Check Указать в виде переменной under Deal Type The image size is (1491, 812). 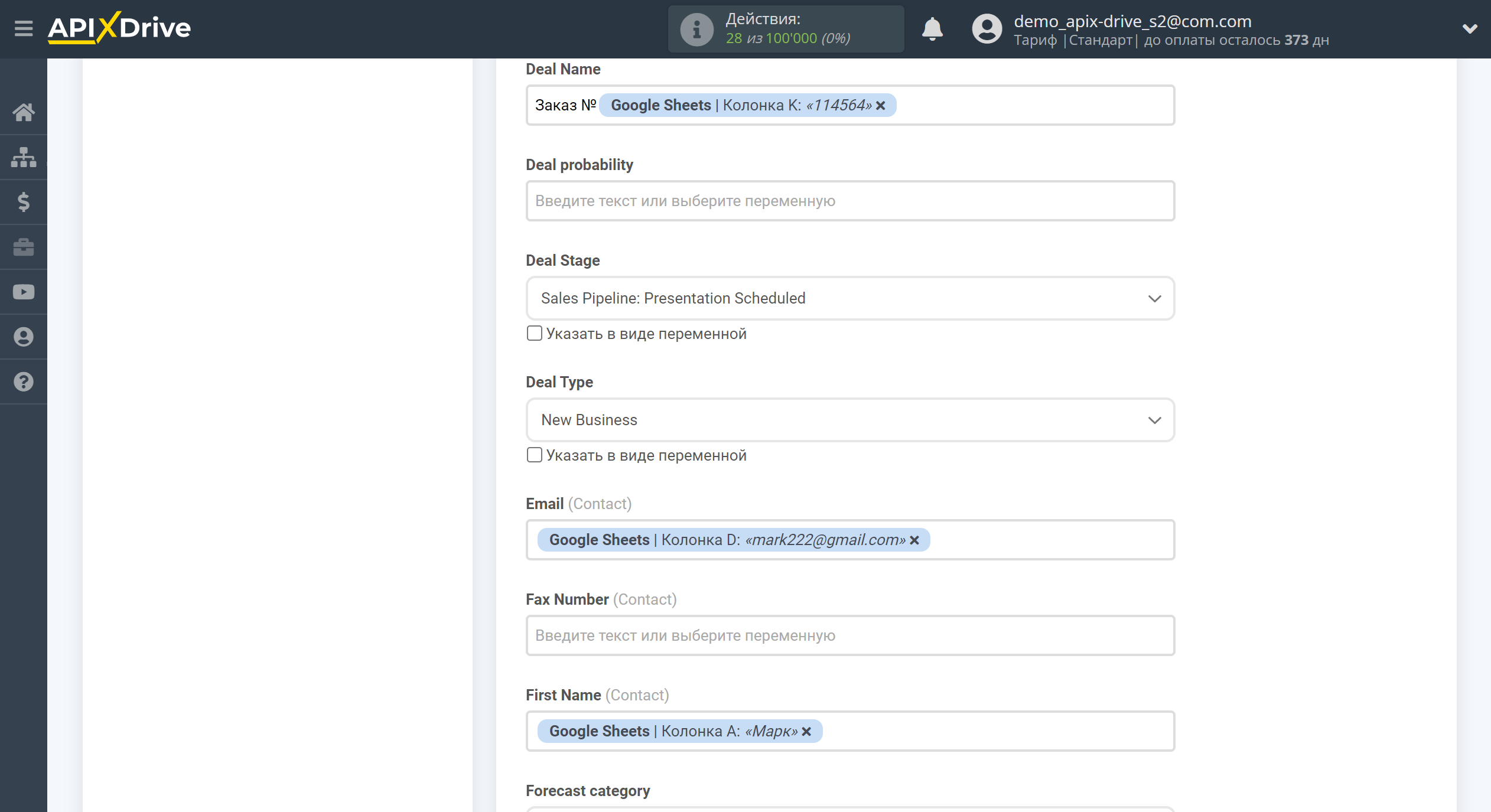pyautogui.click(x=534, y=455)
